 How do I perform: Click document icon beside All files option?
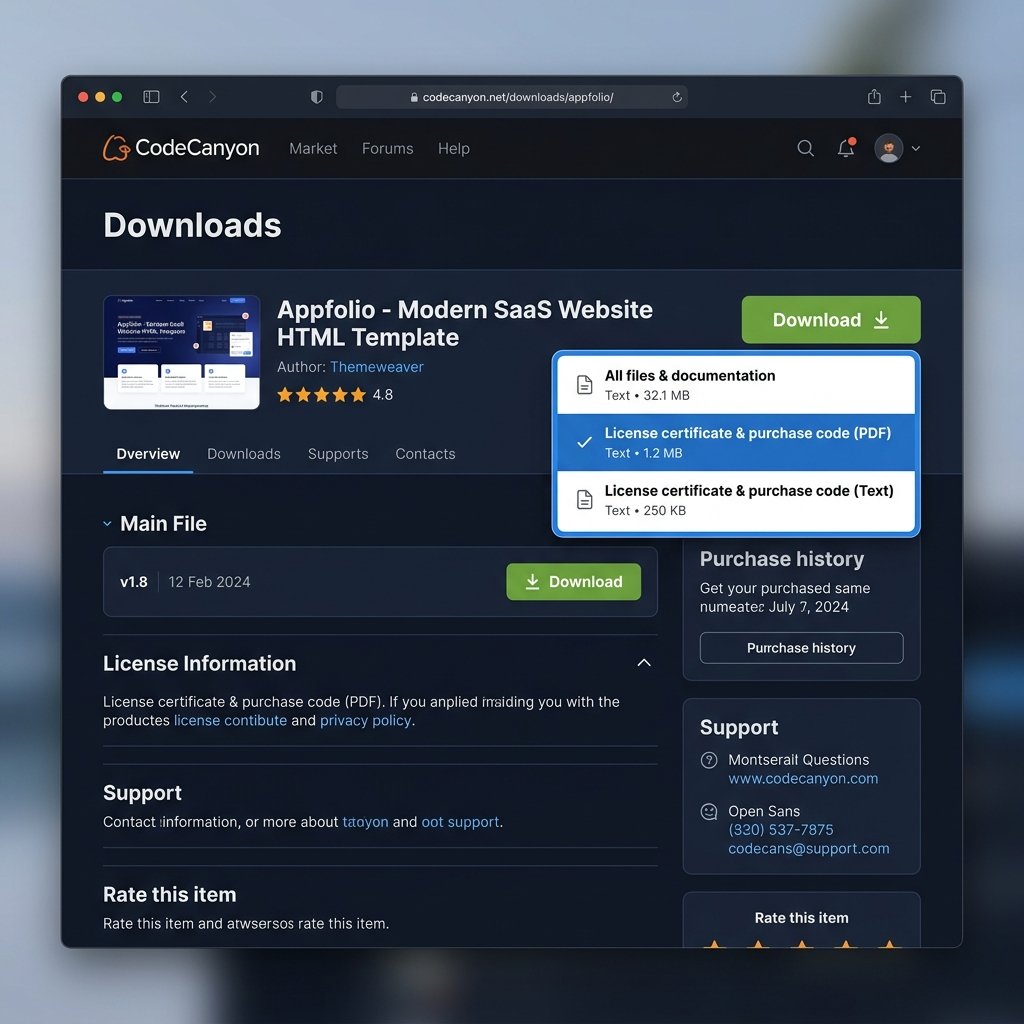(584, 385)
